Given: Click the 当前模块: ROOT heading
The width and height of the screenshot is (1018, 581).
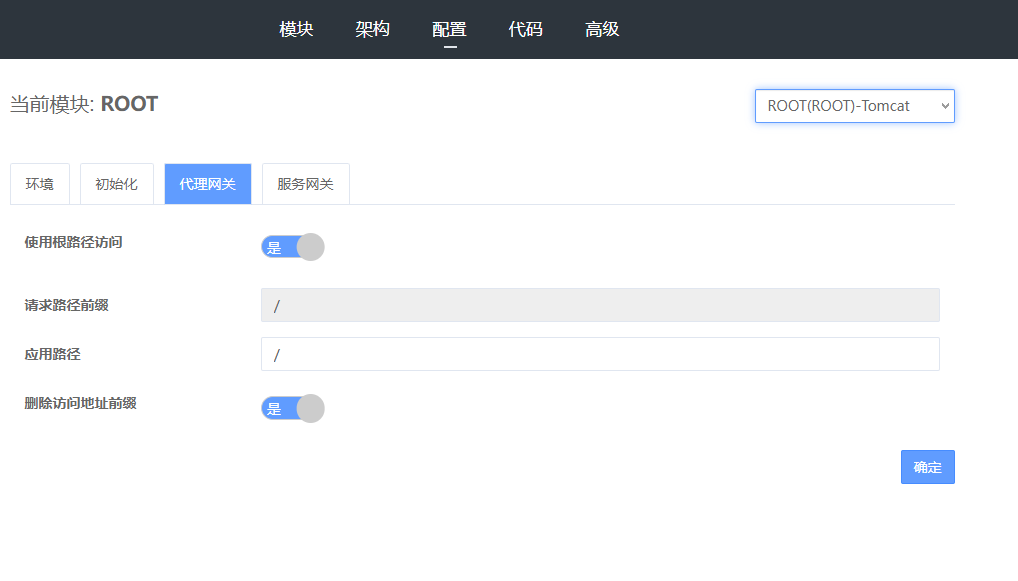Looking at the screenshot, I should (x=84, y=104).
